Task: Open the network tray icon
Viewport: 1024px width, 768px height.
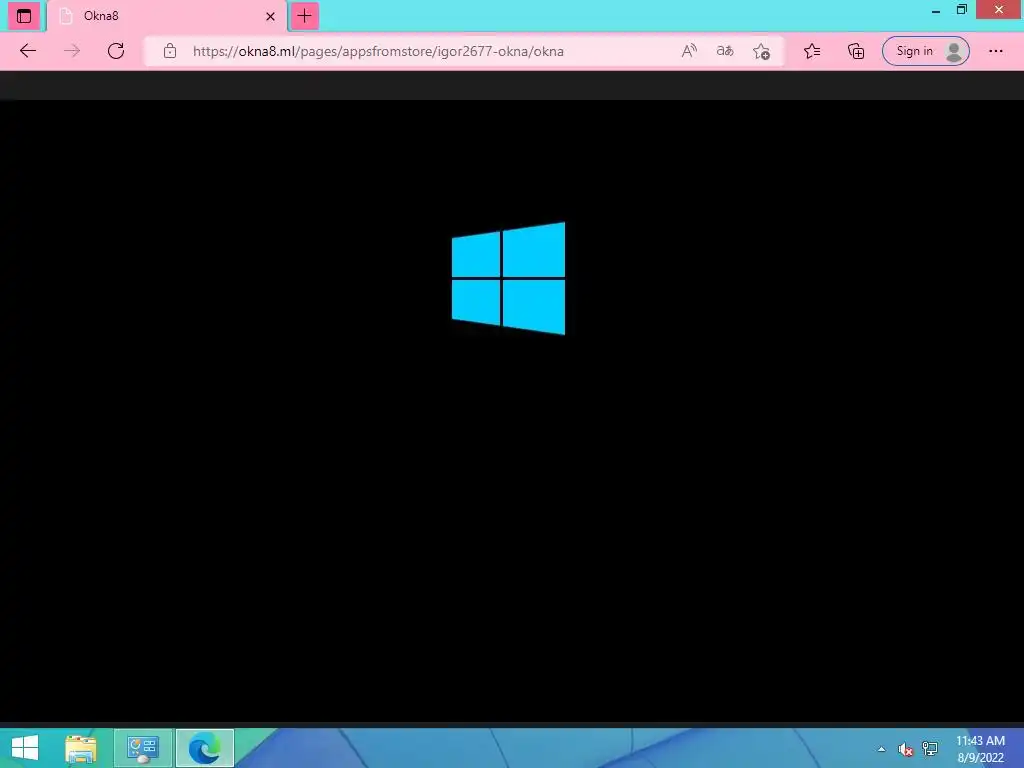Action: point(930,749)
